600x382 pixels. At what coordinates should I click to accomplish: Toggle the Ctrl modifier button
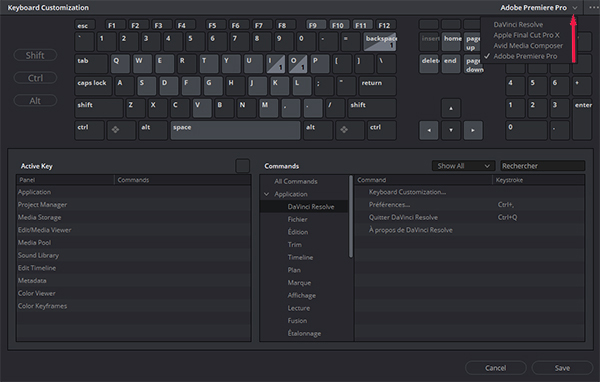[x=35, y=78]
